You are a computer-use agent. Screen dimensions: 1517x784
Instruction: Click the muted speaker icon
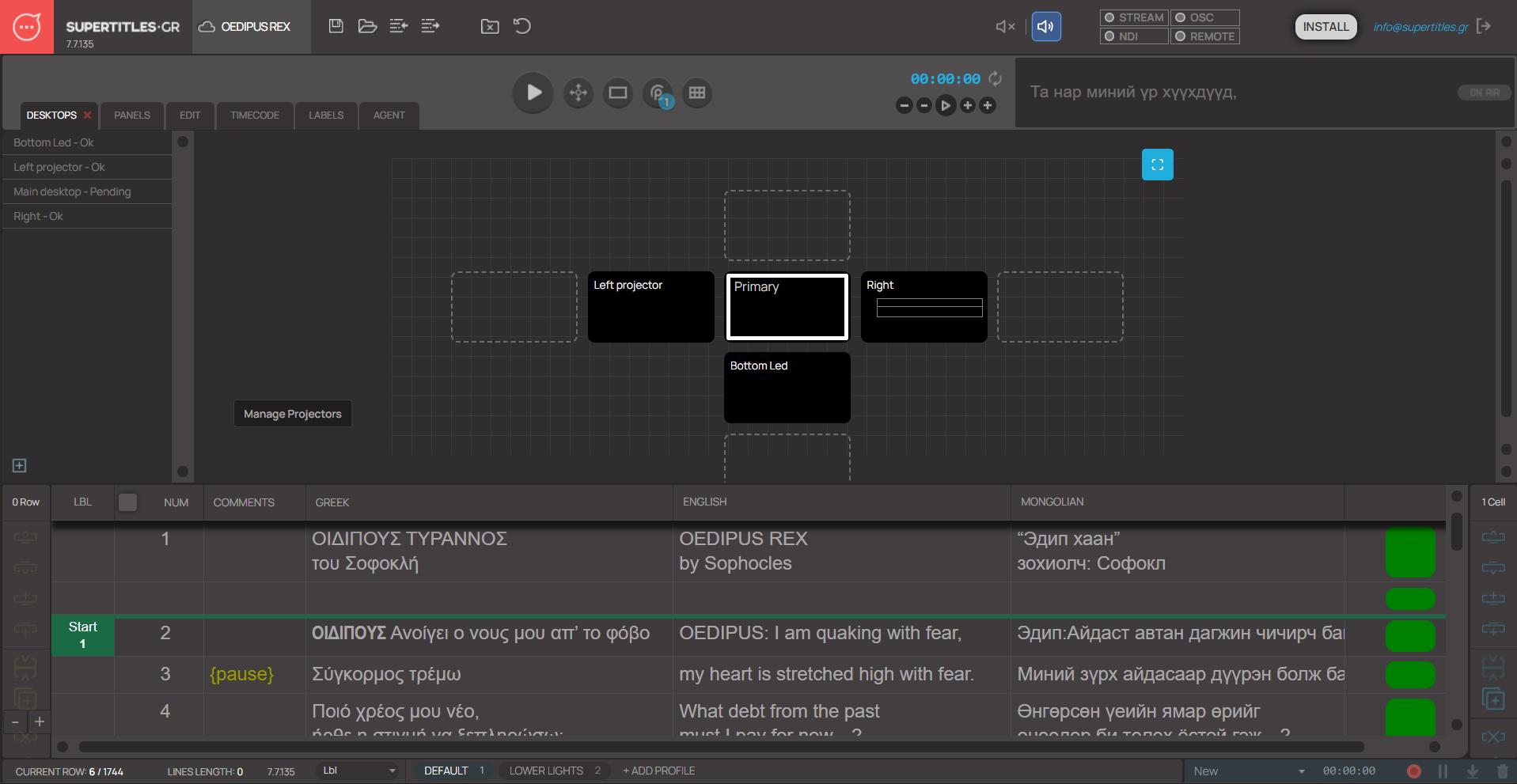(x=1005, y=27)
